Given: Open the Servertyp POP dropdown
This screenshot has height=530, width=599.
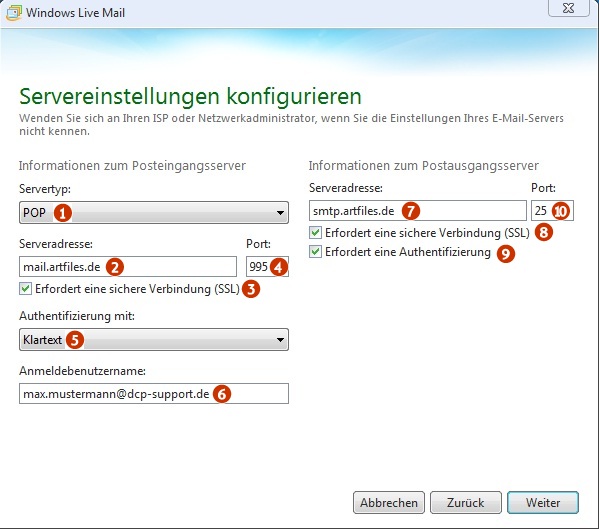Looking at the screenshot, I should [154, 213].
